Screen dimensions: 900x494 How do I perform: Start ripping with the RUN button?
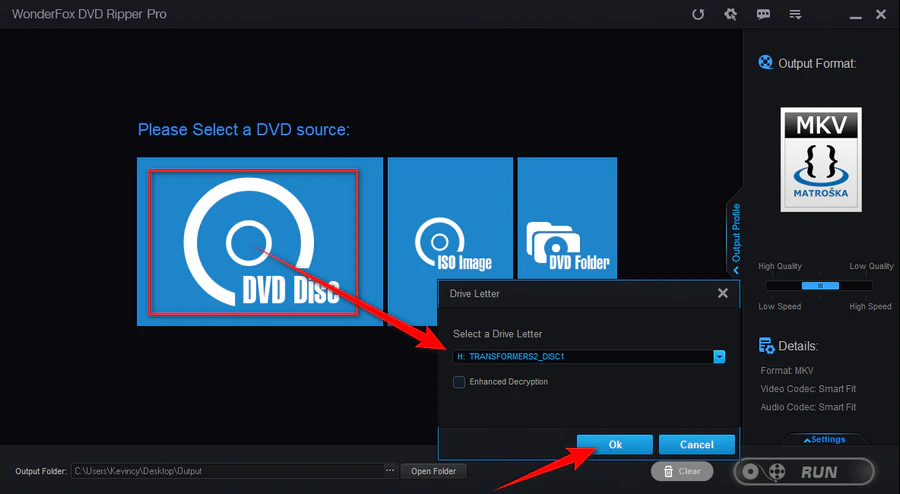[804, 472]
